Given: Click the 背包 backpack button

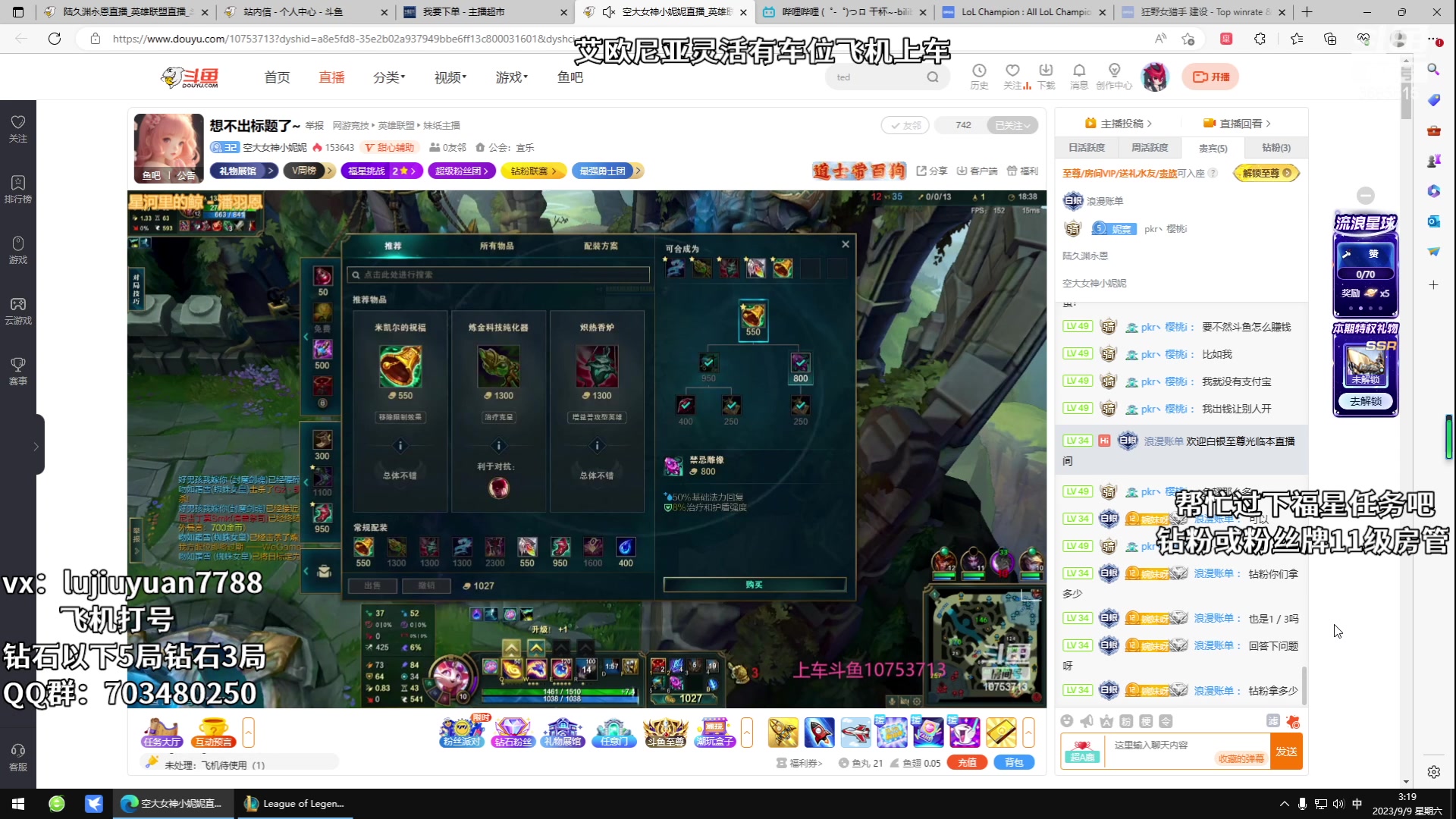Looking at the screenshot, I should (x=1014, y=763).
